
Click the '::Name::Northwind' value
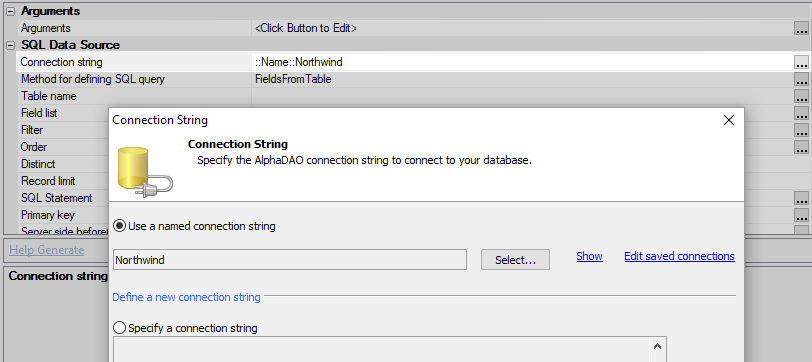pyautogui.click(x=298, y=62)
